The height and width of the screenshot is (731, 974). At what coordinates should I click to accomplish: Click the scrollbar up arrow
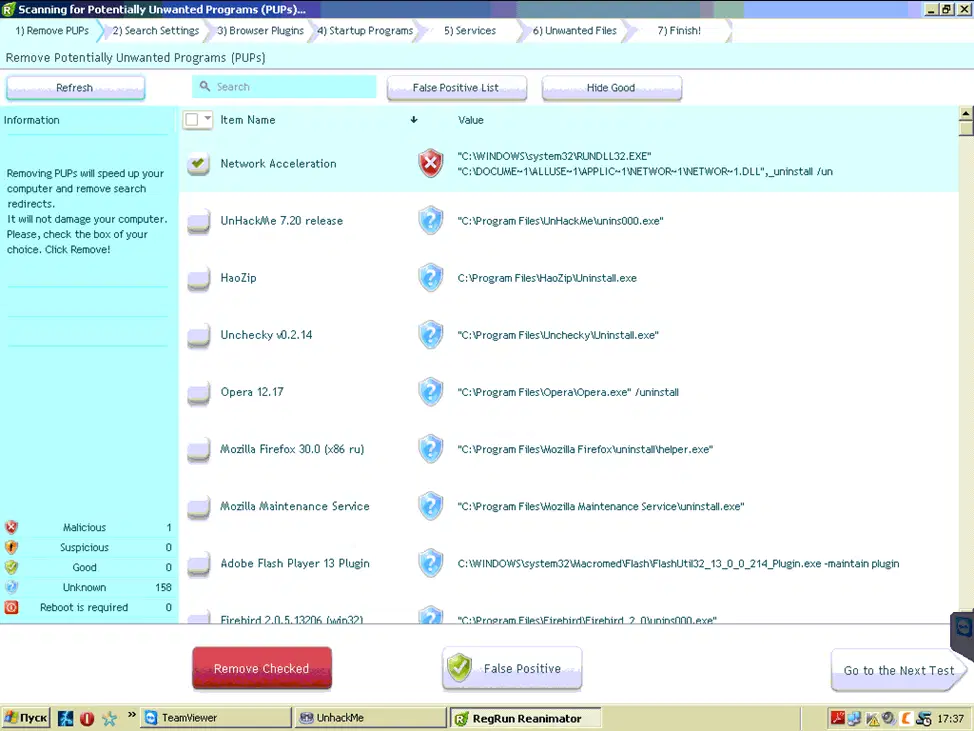(x=966, y=113)
